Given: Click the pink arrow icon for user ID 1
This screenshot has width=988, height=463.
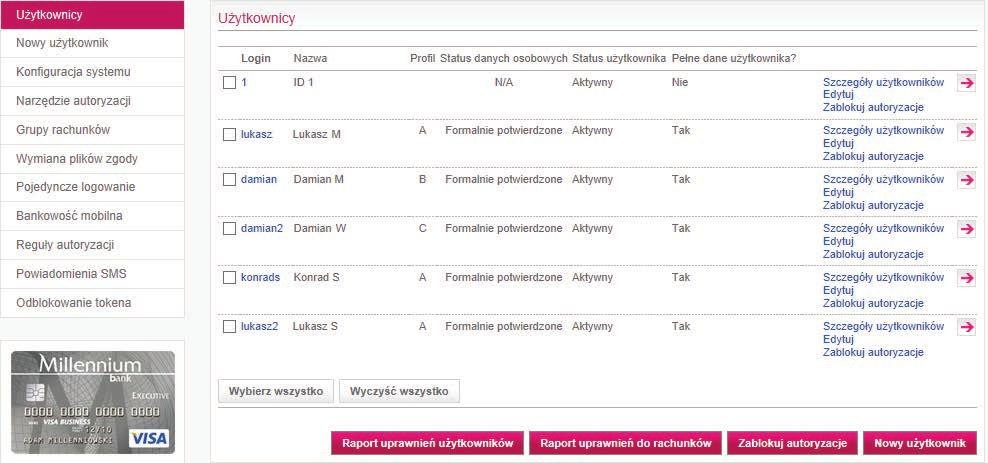Looking at the screenshot, I should pos(966,83).
